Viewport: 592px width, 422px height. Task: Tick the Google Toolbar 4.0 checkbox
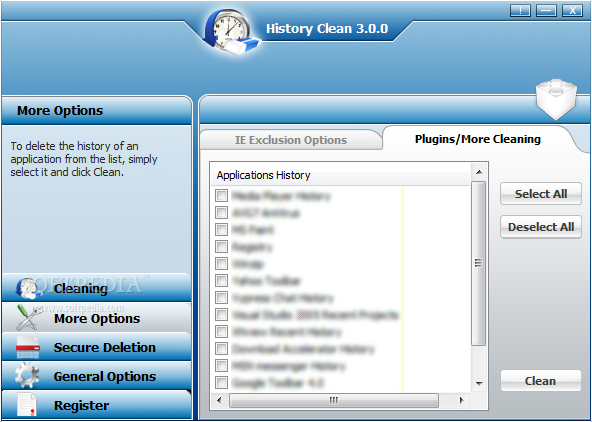[x=222, y=382]
